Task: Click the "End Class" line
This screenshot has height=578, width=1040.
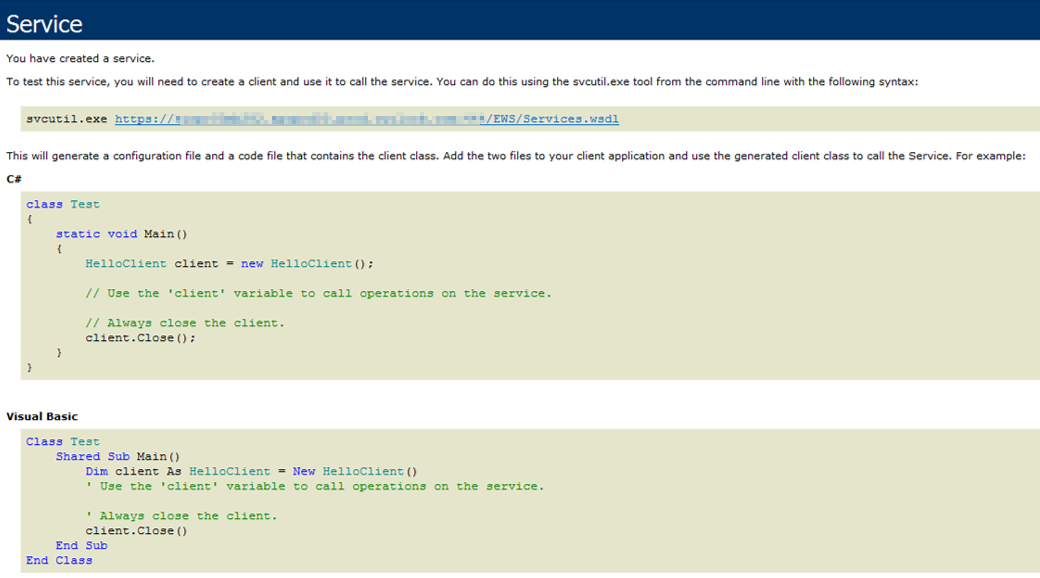Action: pos(59,560)
